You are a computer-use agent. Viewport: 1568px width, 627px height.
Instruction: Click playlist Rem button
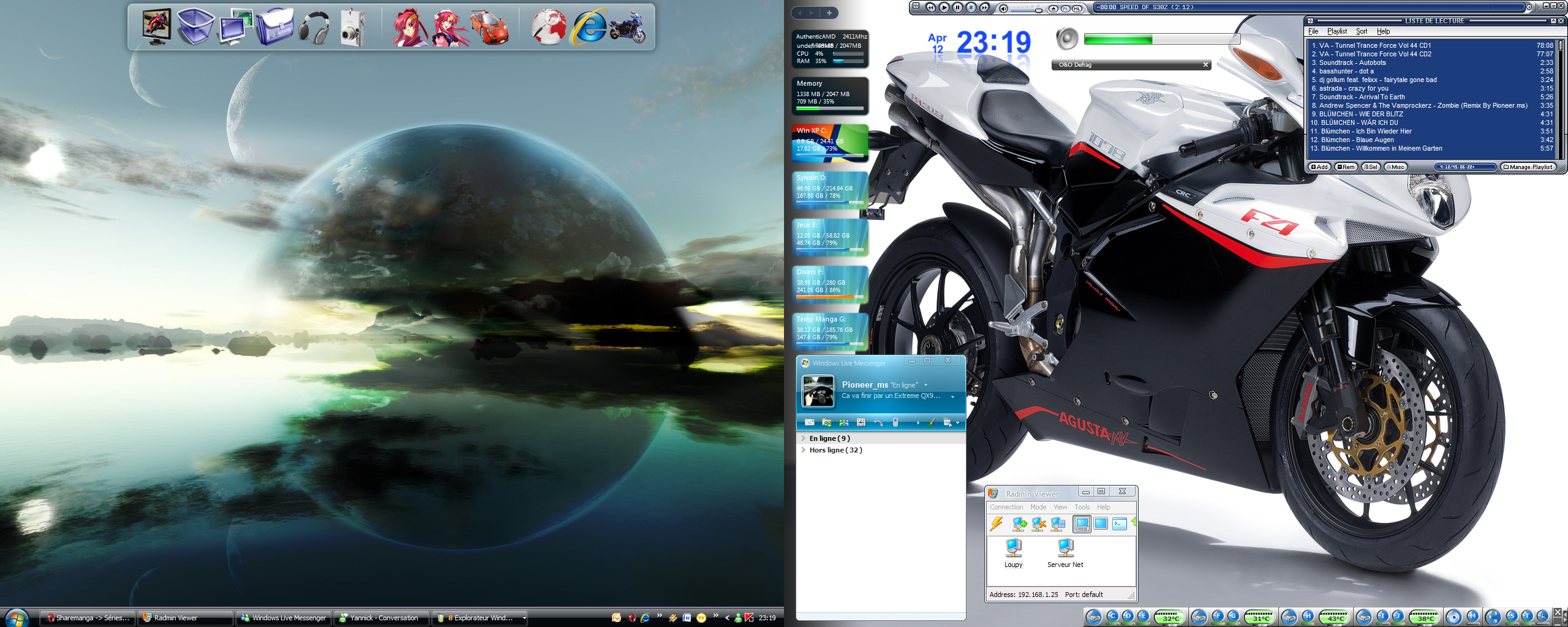click(x=1346, y=167)
